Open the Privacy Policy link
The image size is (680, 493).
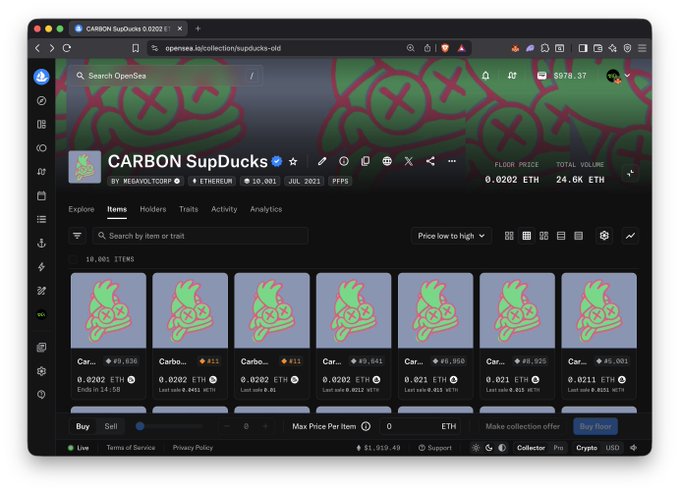click(193, 447)
